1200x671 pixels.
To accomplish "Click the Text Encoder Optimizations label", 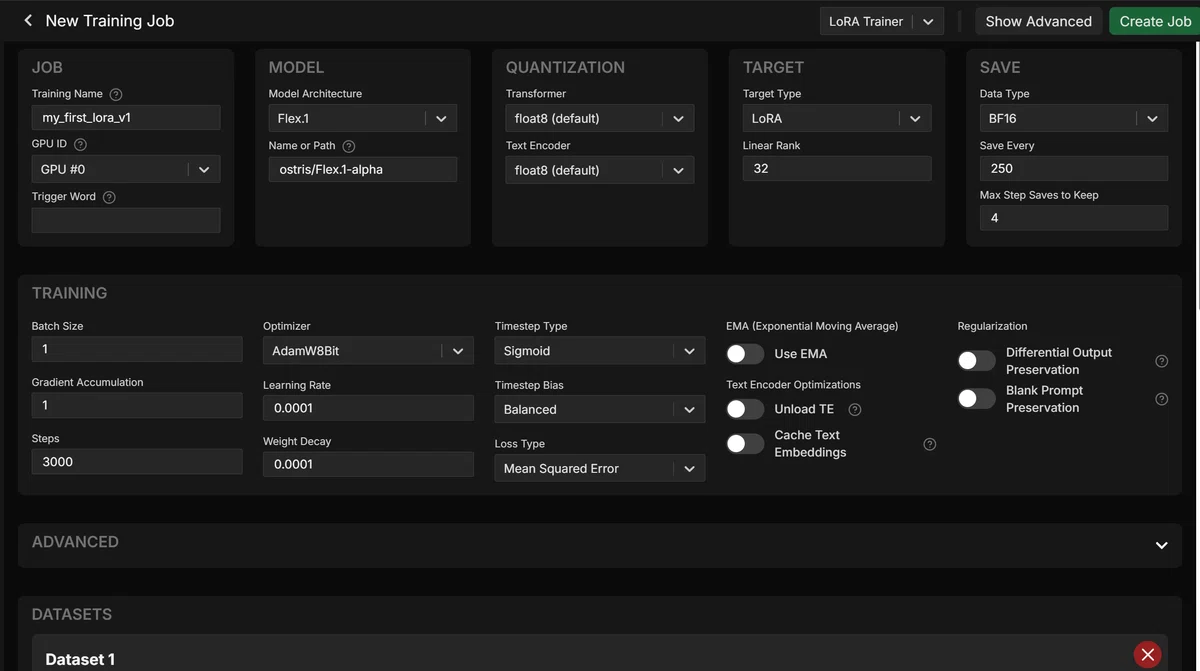I will (x=793, y=385).
